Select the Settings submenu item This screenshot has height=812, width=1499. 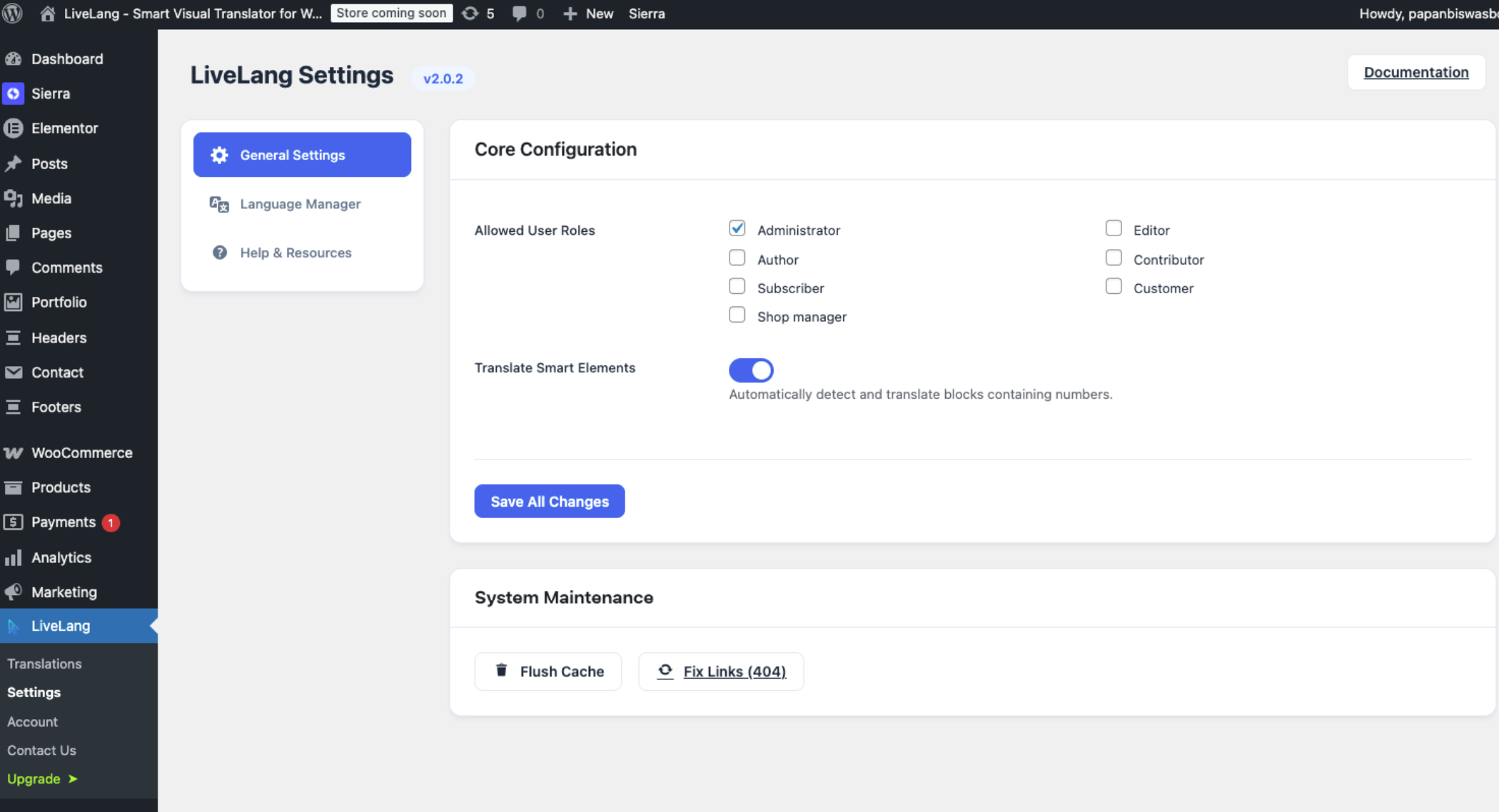point(34,692)
